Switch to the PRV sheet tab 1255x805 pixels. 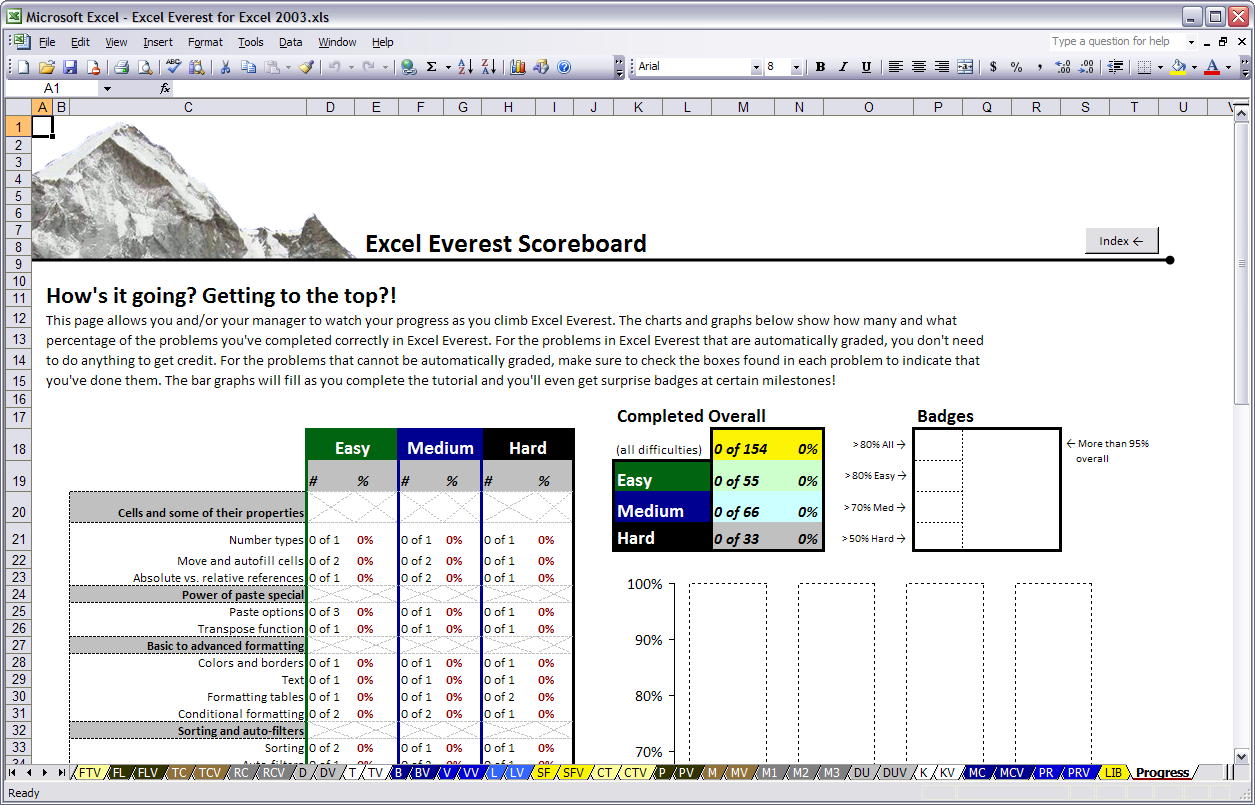(1078, 772)
